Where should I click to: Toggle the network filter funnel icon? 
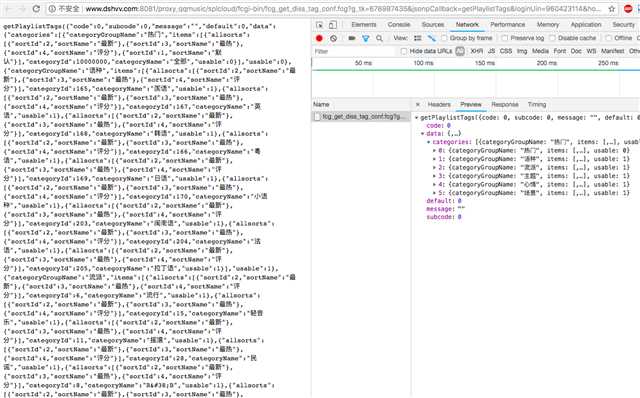pyautogui.click(x=366, y=38)
